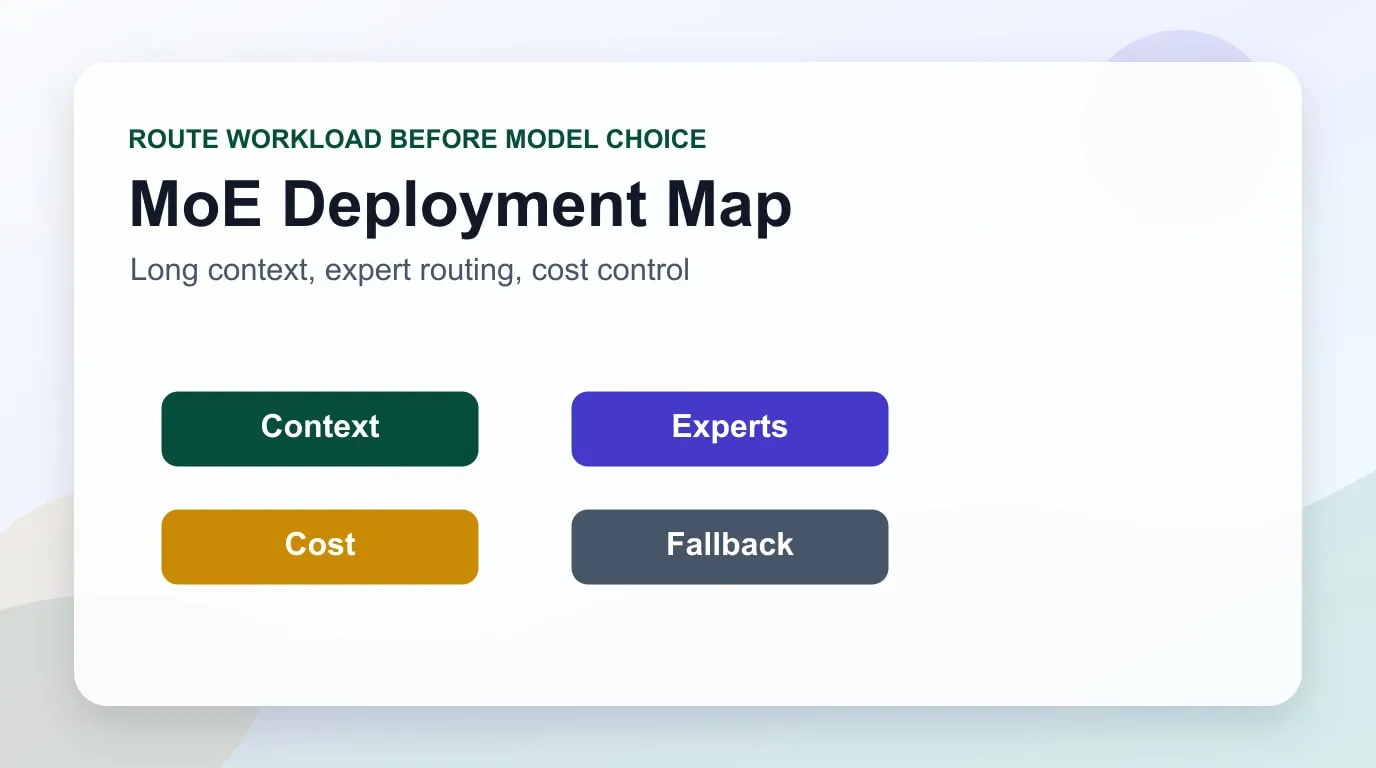Click the "MoE Deployment Map" title
The image size is (1376, 768).
pos(461,205)
